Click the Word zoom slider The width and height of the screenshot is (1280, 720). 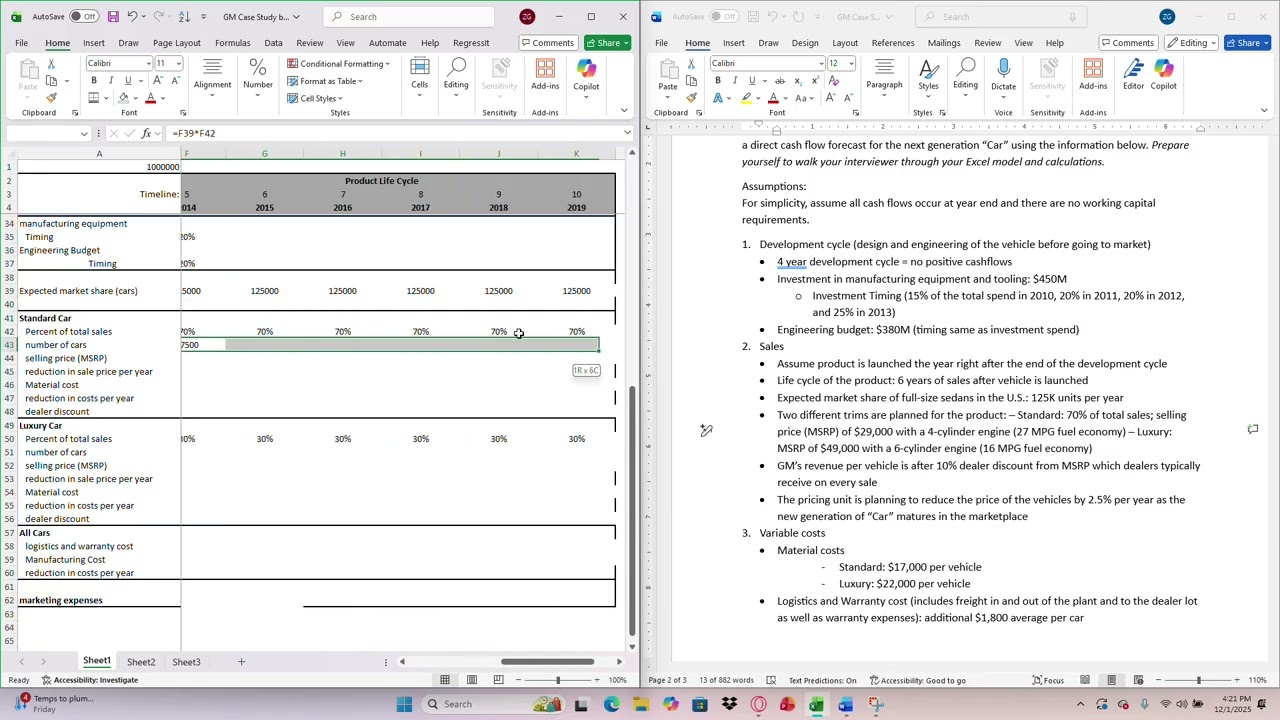[1198, 680]
